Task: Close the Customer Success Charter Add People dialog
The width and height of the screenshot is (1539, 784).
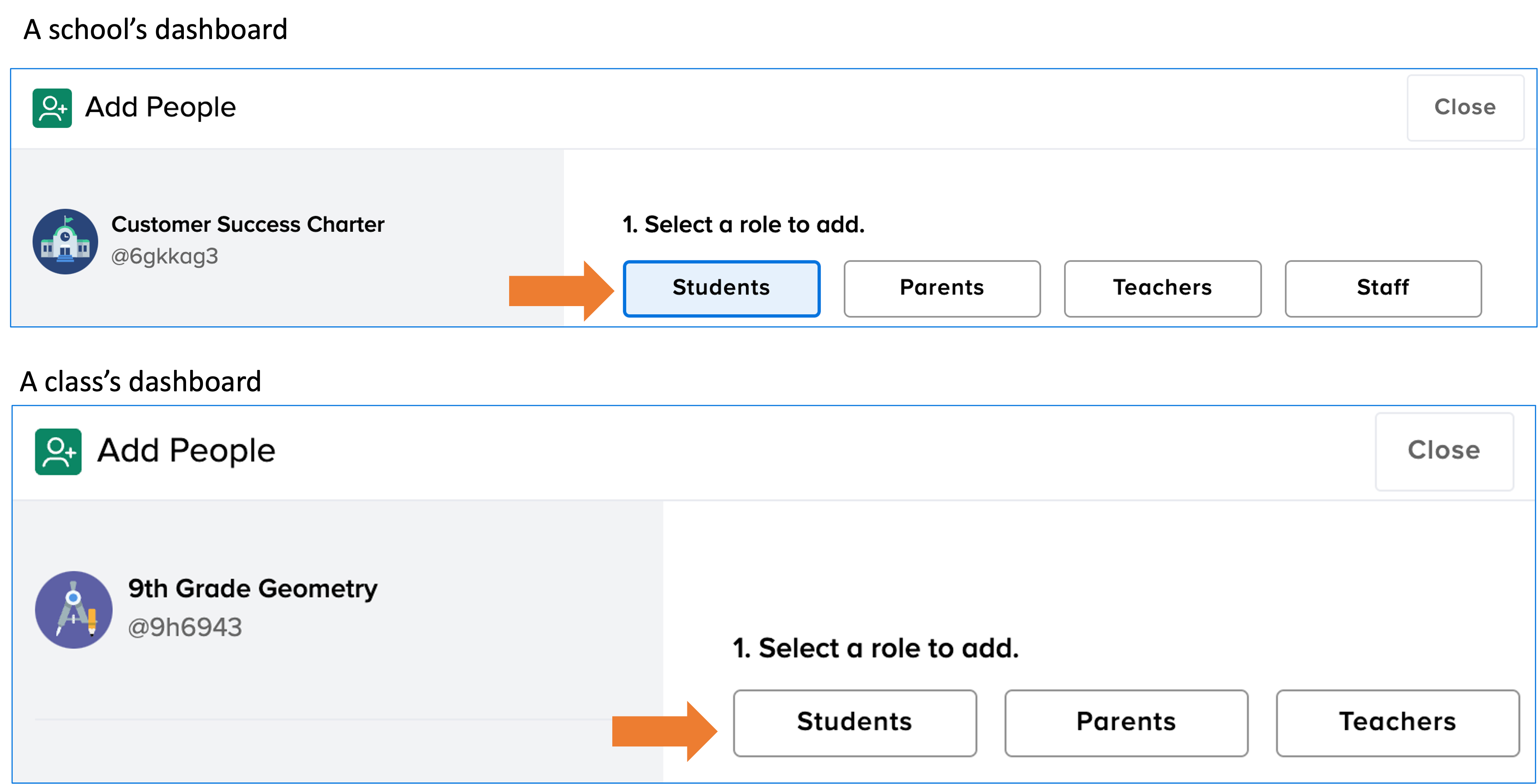Action: coord(1465,108)
